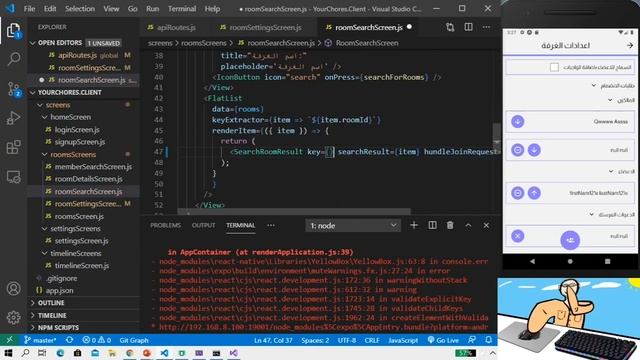Switch to the roomSettingsScreen.js editor tab
The height and width of the screenshot is (360, 640).
264,27
